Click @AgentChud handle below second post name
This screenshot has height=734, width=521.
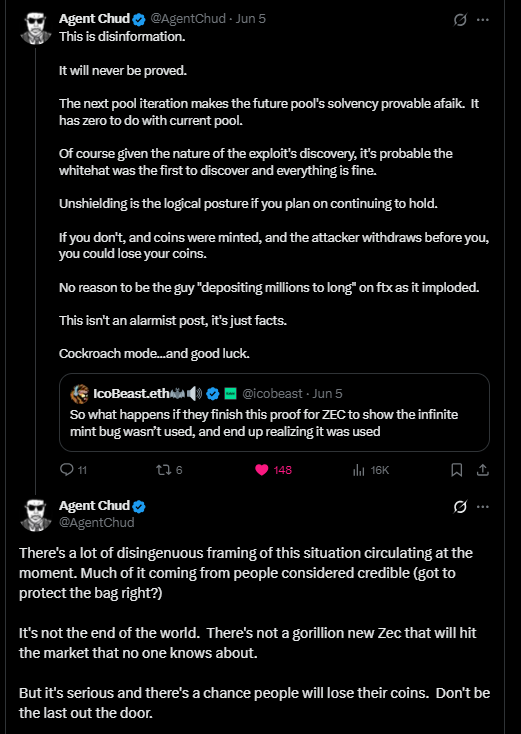(96, 522)
